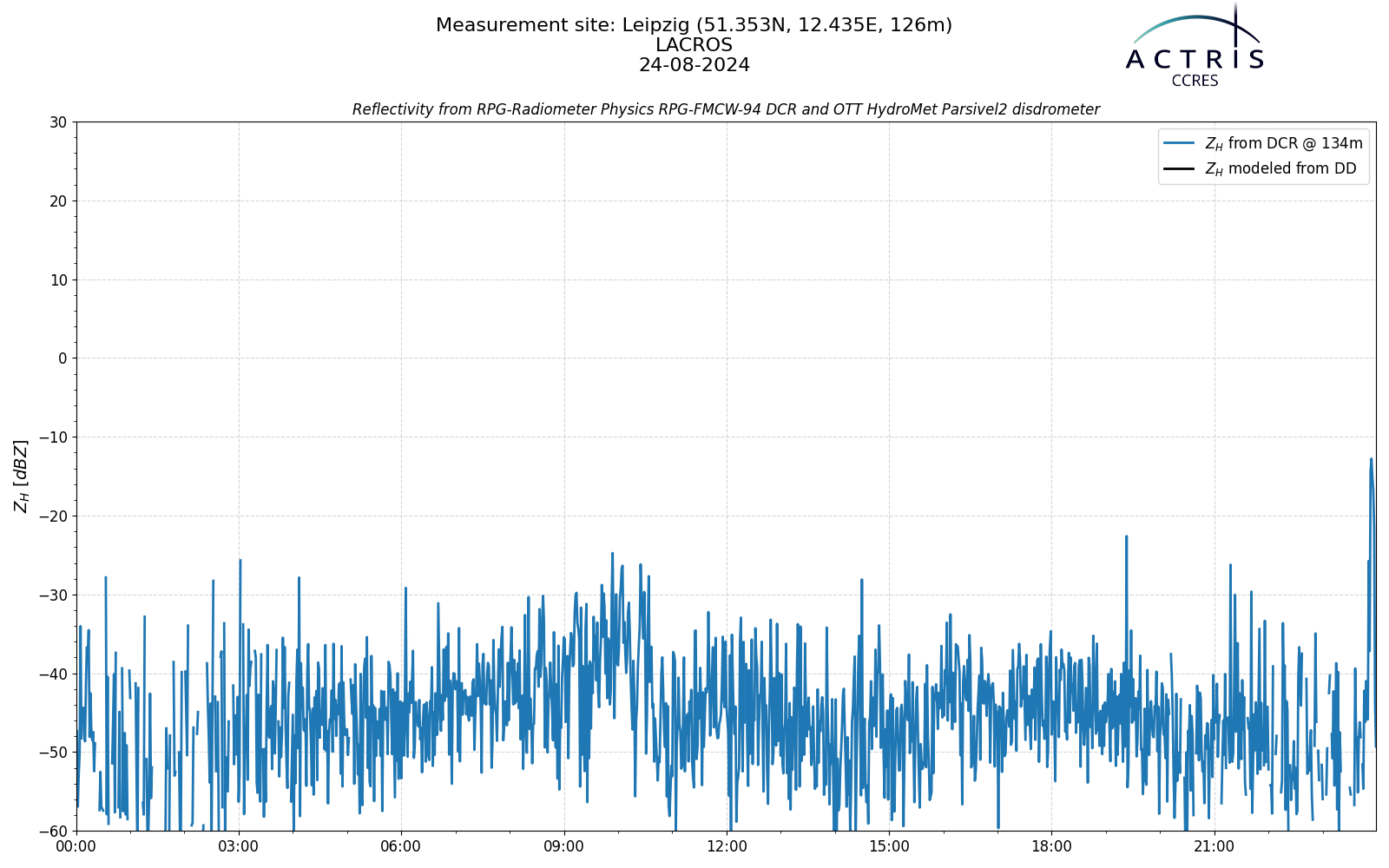Click the black DD legend line
1389x868 pixels.
click(1179, 168)
